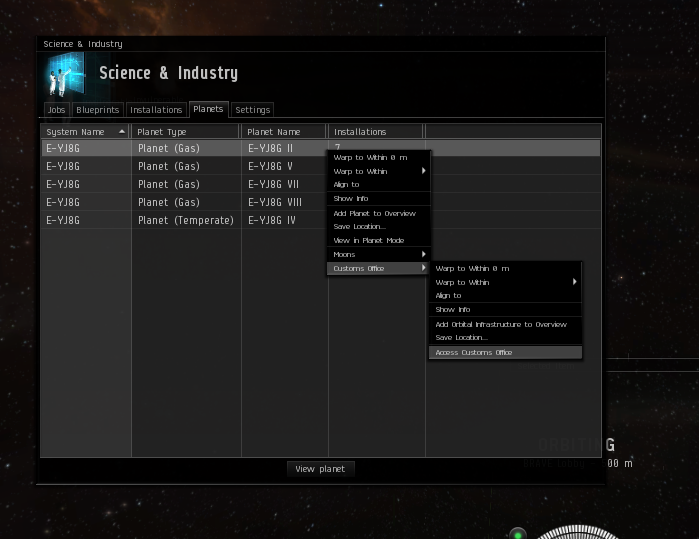Choose Align to in planet menu
Image resolution: width=699 pixels, height=539 pixels.
pos(378,185)
